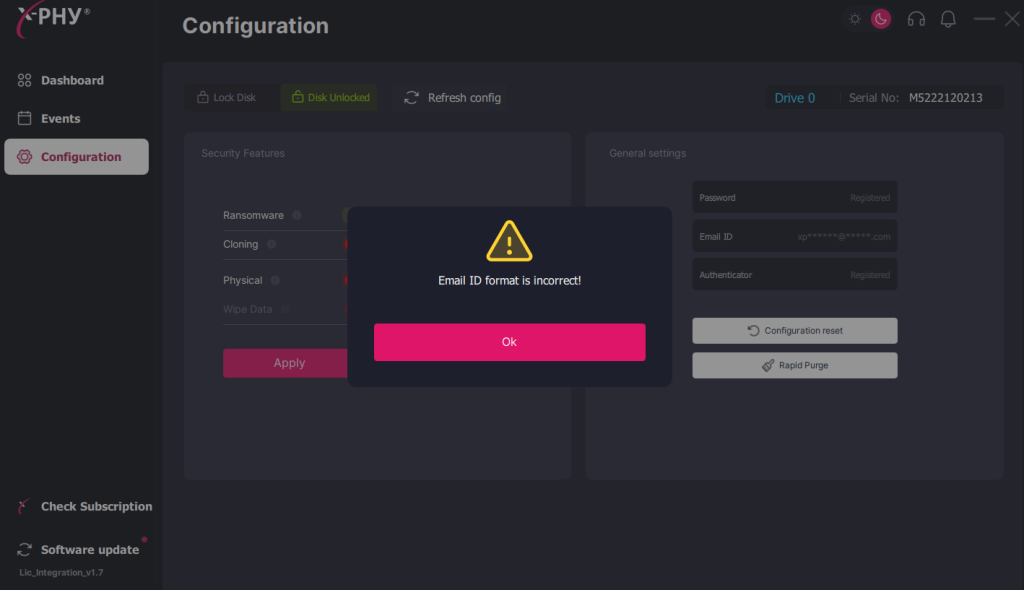Image resolution: width=1024 pixels, height=590 pixels.
Task: Click the Email ID field
Action: click(794, 237)
